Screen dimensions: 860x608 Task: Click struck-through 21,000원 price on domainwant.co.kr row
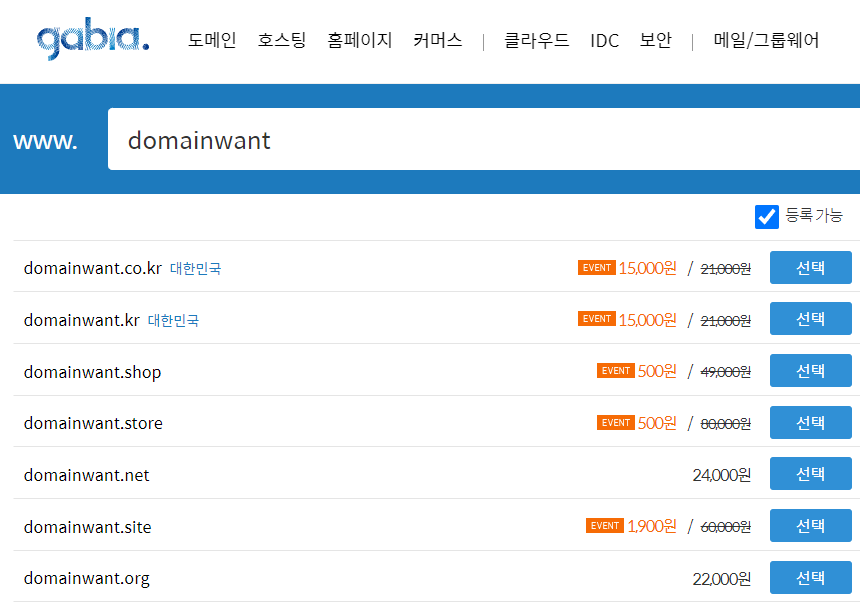pos(726,269)
